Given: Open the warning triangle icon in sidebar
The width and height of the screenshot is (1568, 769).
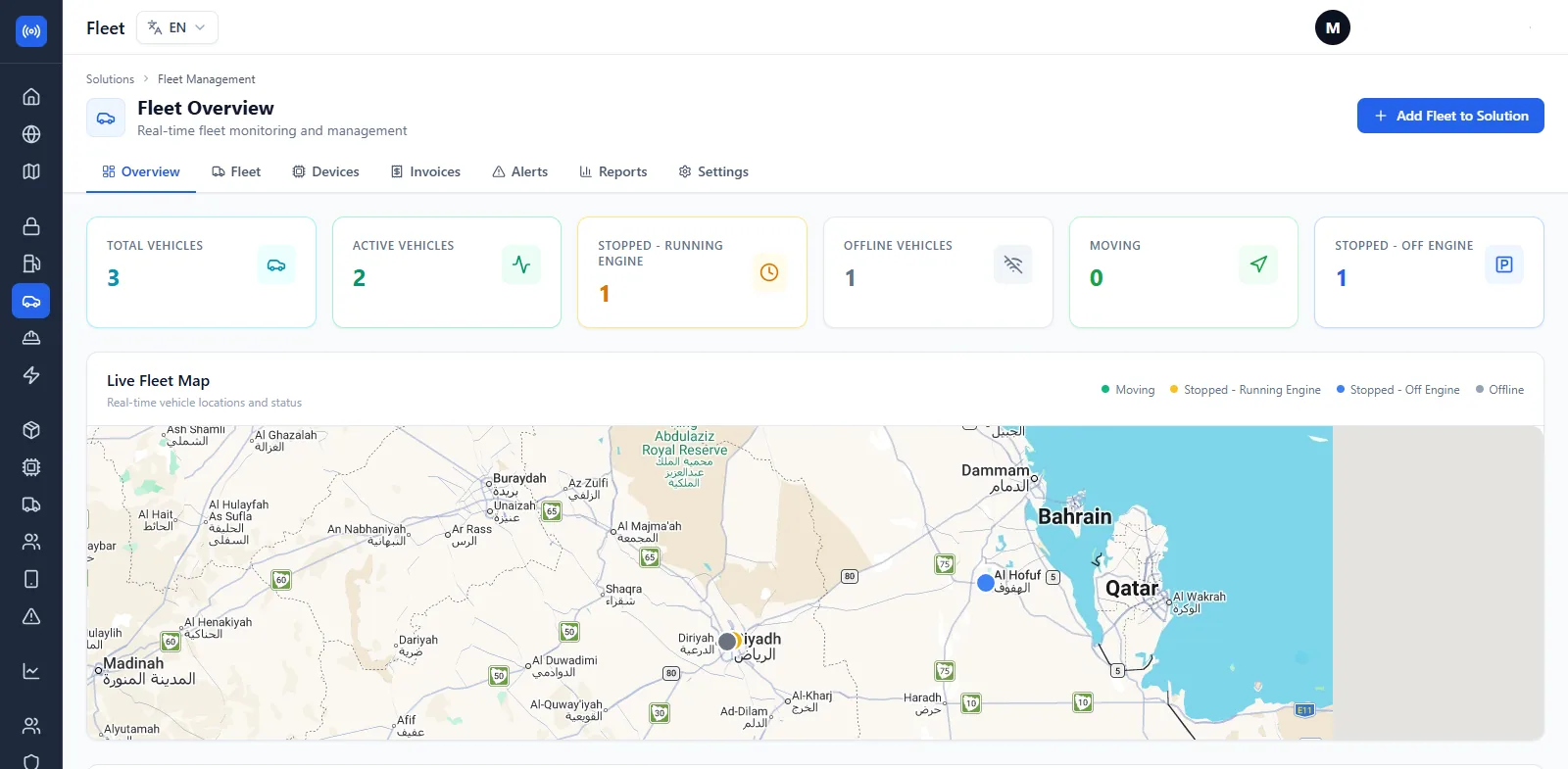Looking at the screenshot, I should (x=31, y=616).
